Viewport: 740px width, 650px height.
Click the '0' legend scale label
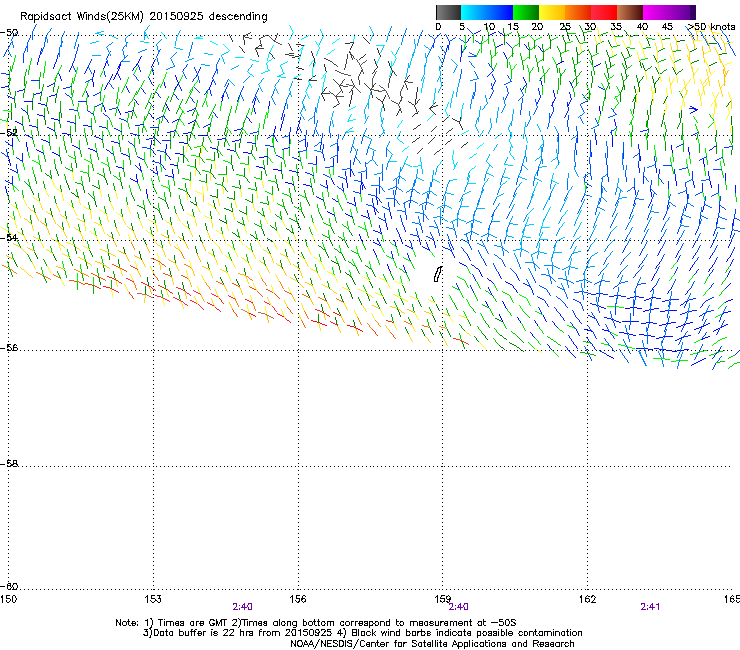[x=438, y=26]
